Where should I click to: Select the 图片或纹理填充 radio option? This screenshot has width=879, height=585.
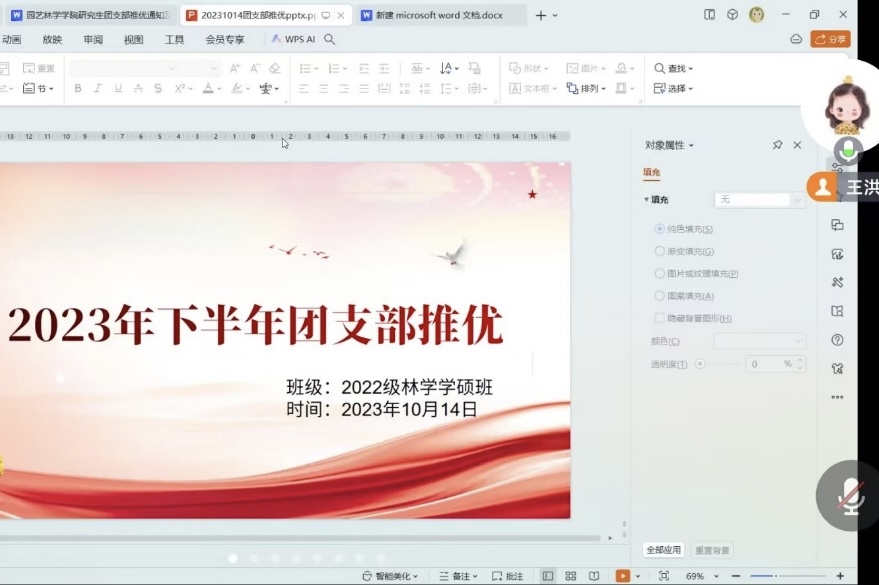(660, 274)
